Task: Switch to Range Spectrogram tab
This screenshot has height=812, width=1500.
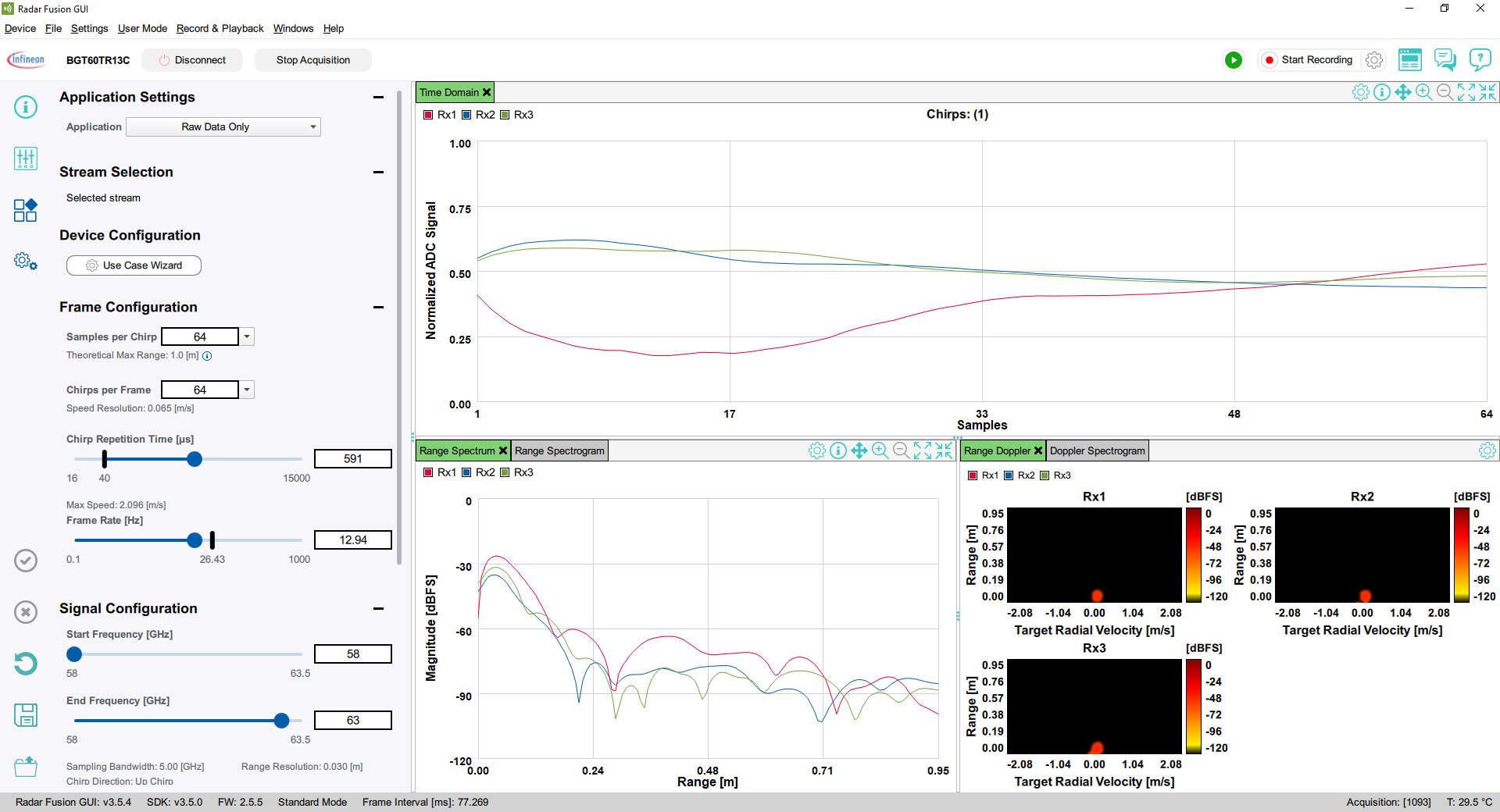Action: click(x=559, y=451)
